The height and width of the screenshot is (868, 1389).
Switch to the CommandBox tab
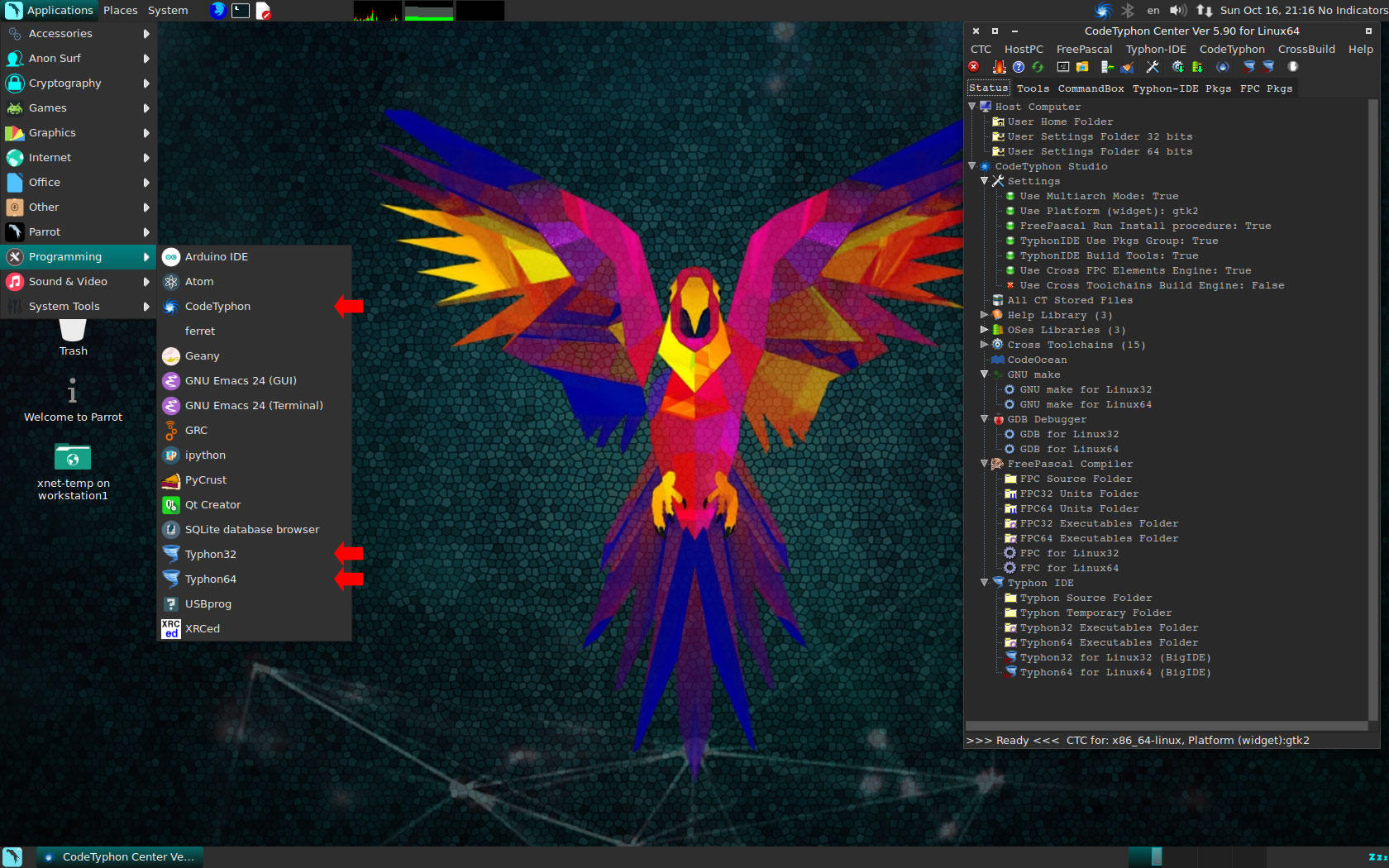pyautogui.click(x=1091, y=88)
